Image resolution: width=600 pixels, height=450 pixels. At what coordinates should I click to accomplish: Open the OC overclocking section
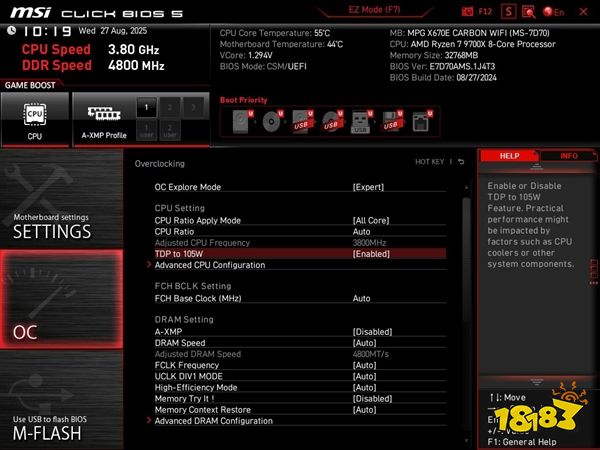(x=61, y=299)
